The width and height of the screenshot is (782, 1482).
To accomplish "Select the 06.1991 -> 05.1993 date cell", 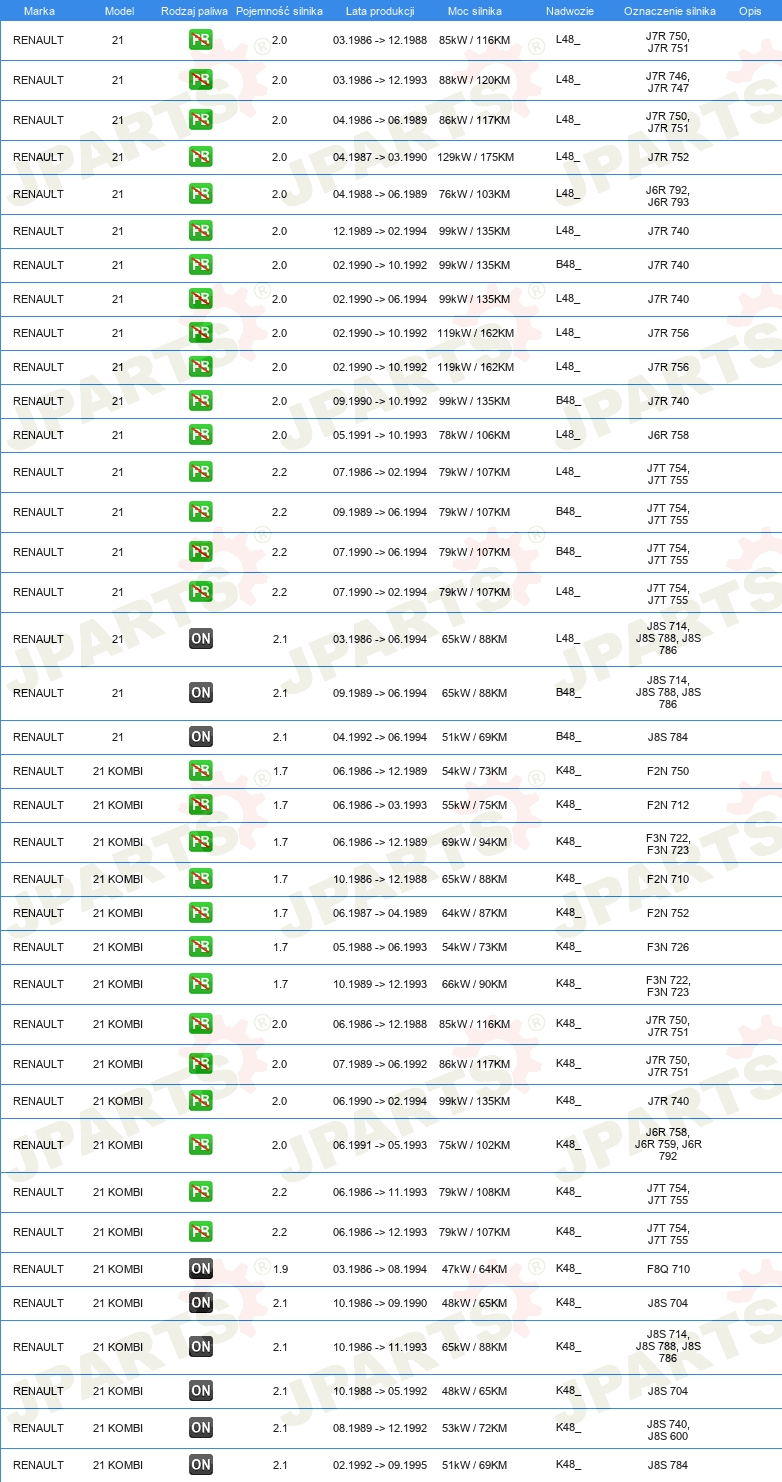I will pos(380,1145).
